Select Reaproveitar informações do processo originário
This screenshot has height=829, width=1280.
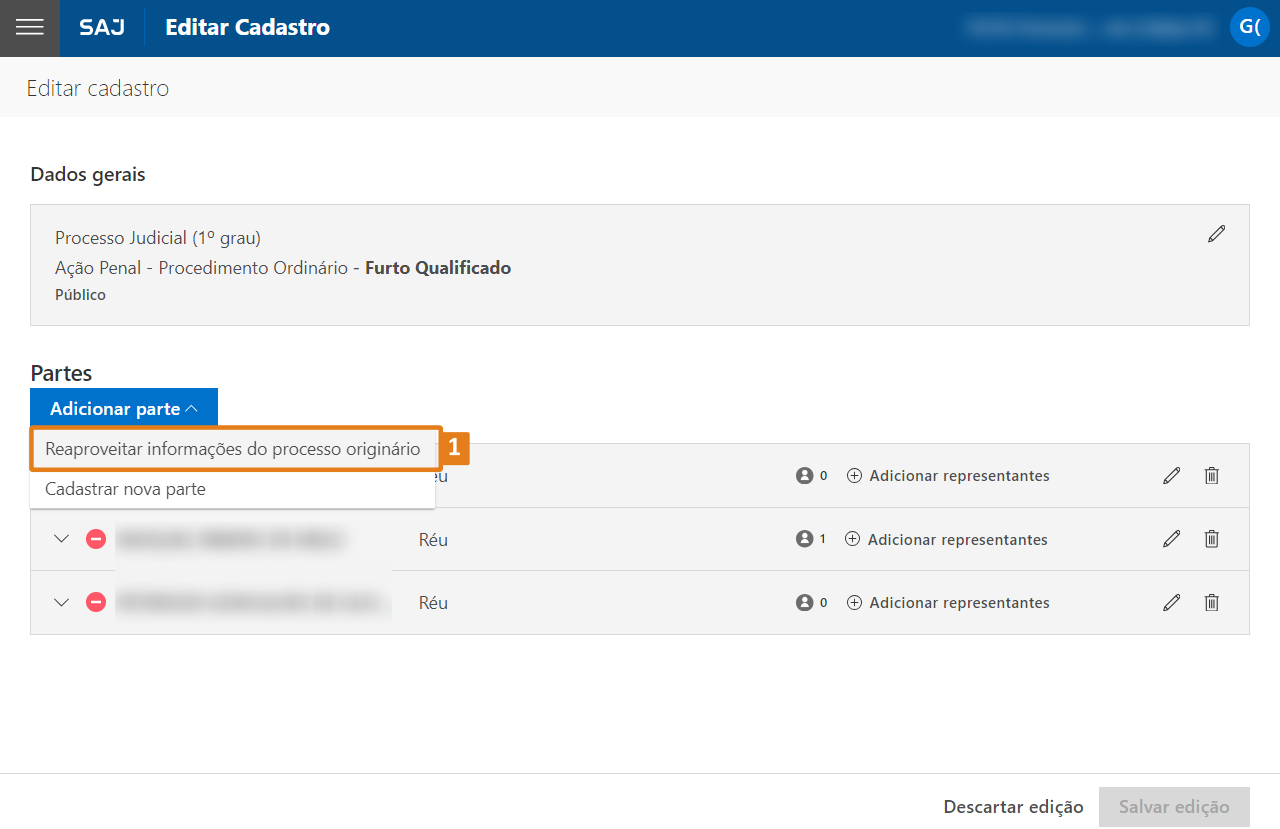coord(233,449)
